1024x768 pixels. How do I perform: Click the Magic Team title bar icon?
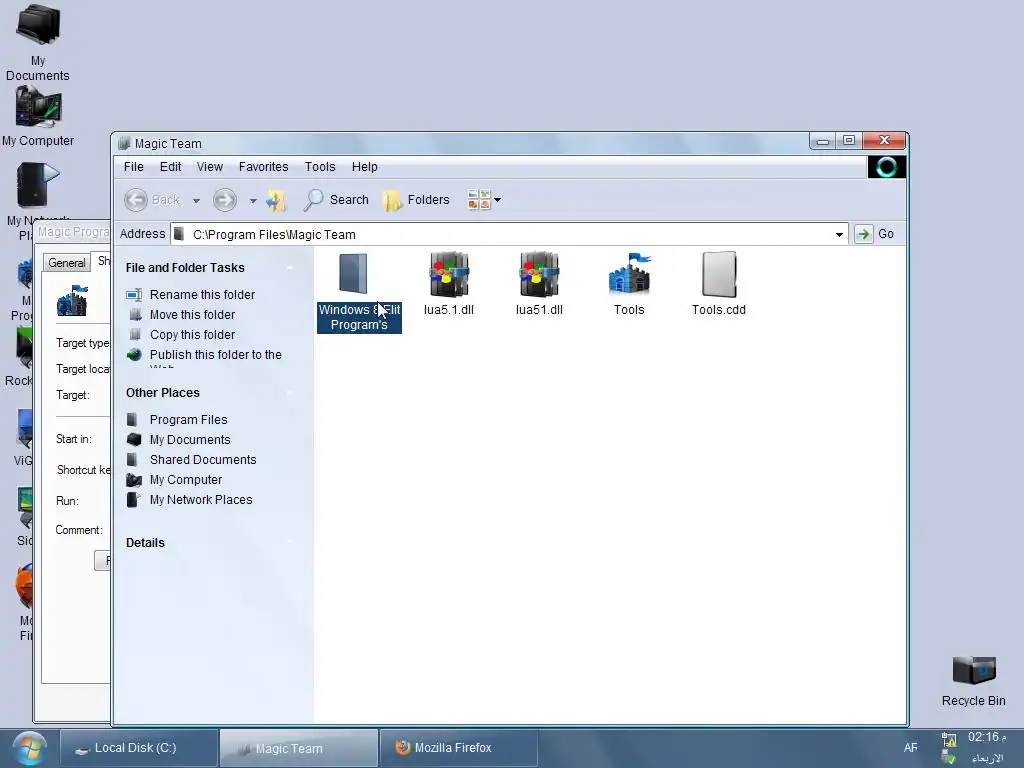[x=124, y=144]
